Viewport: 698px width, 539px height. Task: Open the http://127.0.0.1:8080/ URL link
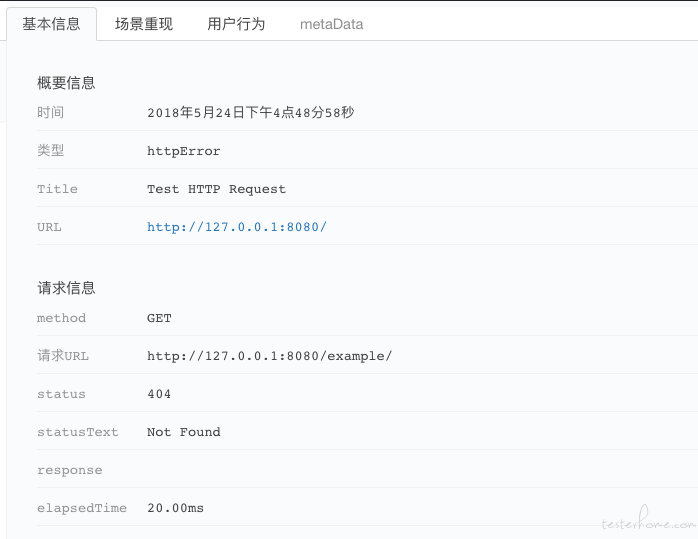click(237, 227)
